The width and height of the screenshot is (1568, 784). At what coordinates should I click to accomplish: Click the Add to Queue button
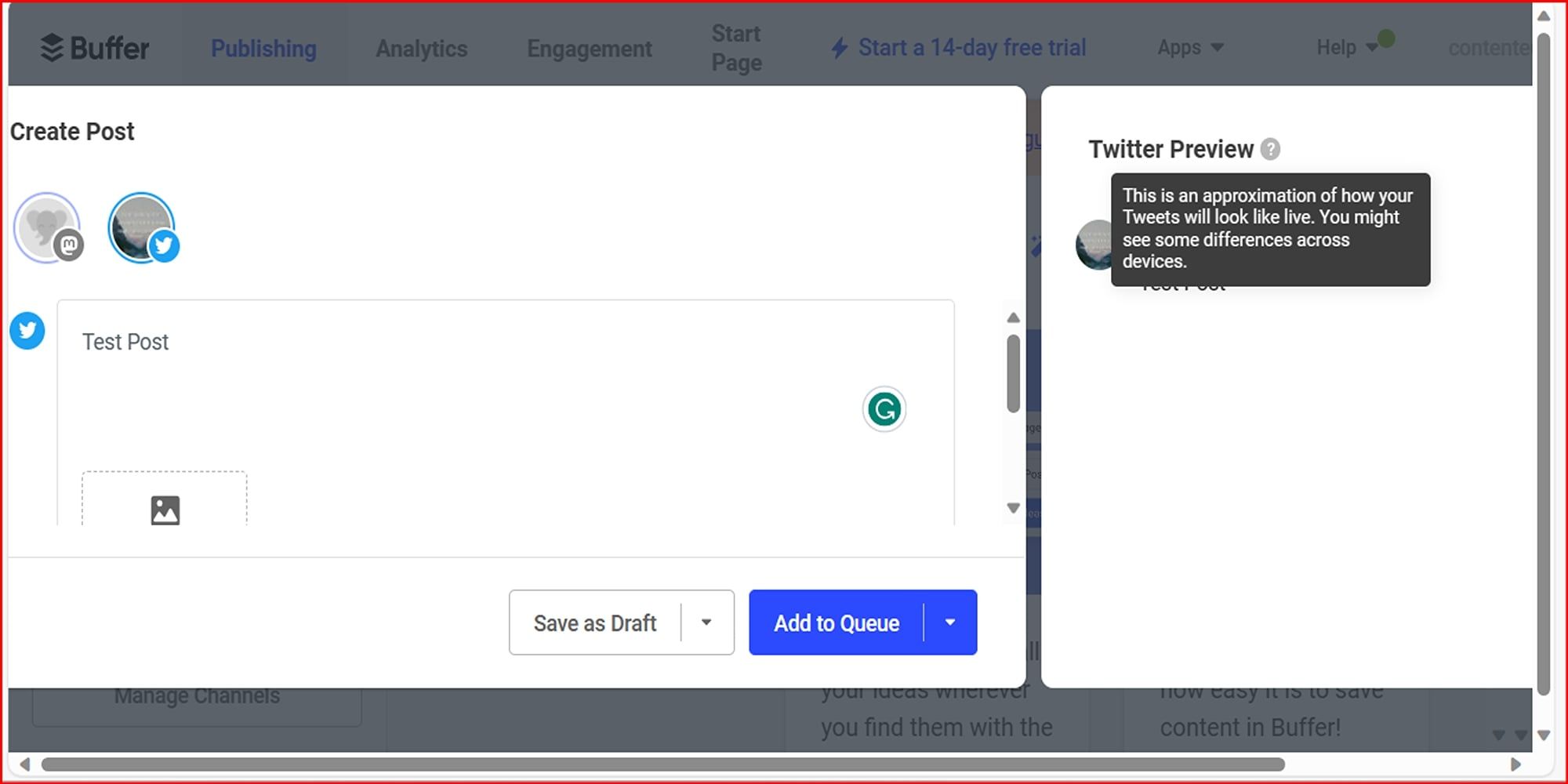pyautogui.click(x=837, y=622)
